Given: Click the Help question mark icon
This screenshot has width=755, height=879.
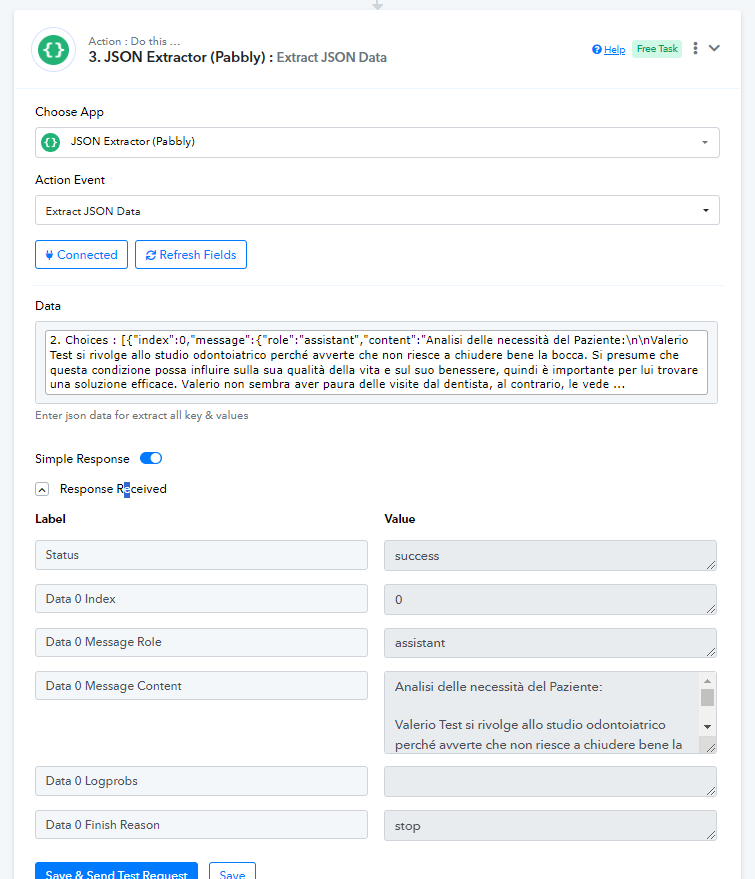Looking at the screenshot, I should tap(596, 49).
